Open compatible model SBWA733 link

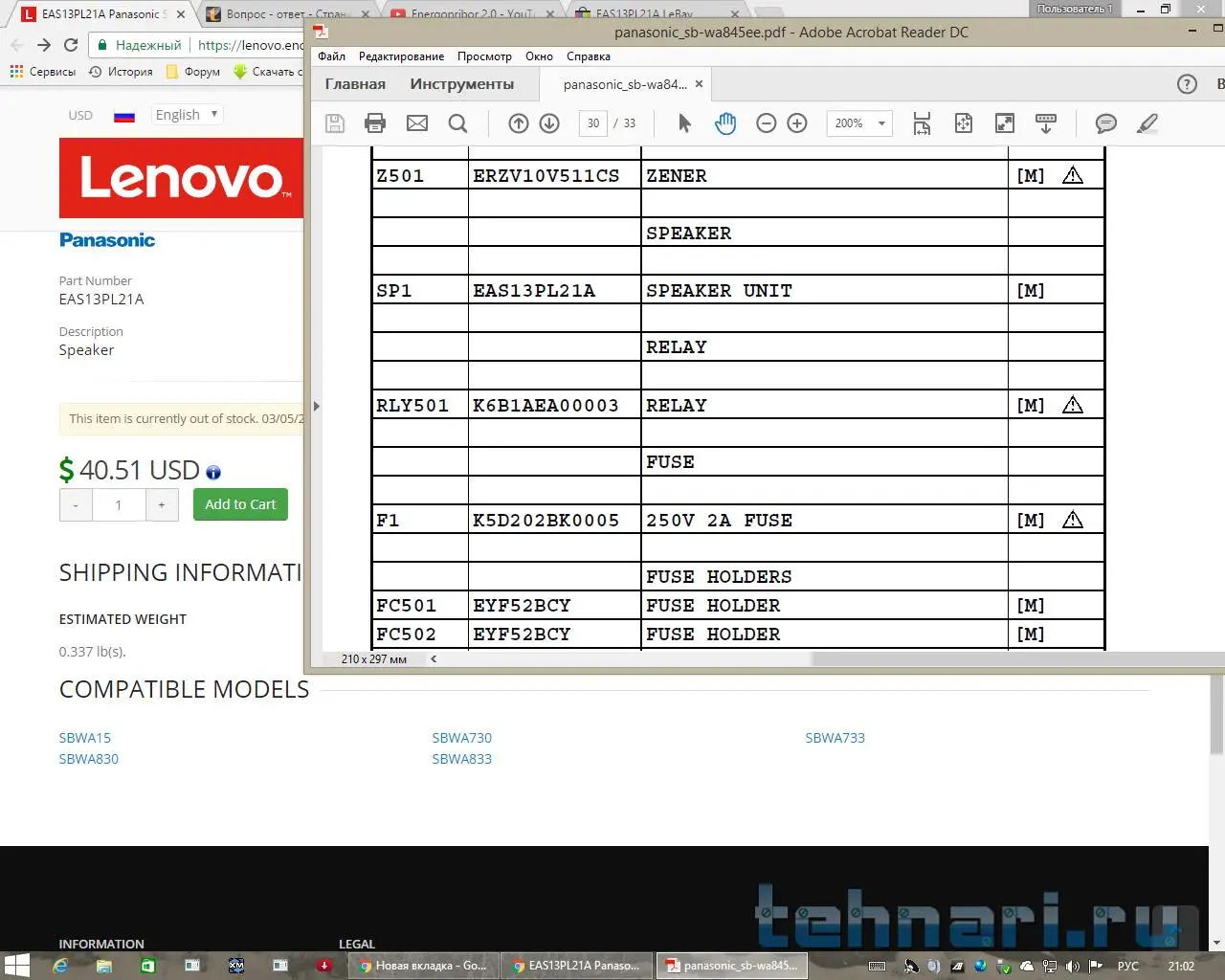[x=835, y=738]
